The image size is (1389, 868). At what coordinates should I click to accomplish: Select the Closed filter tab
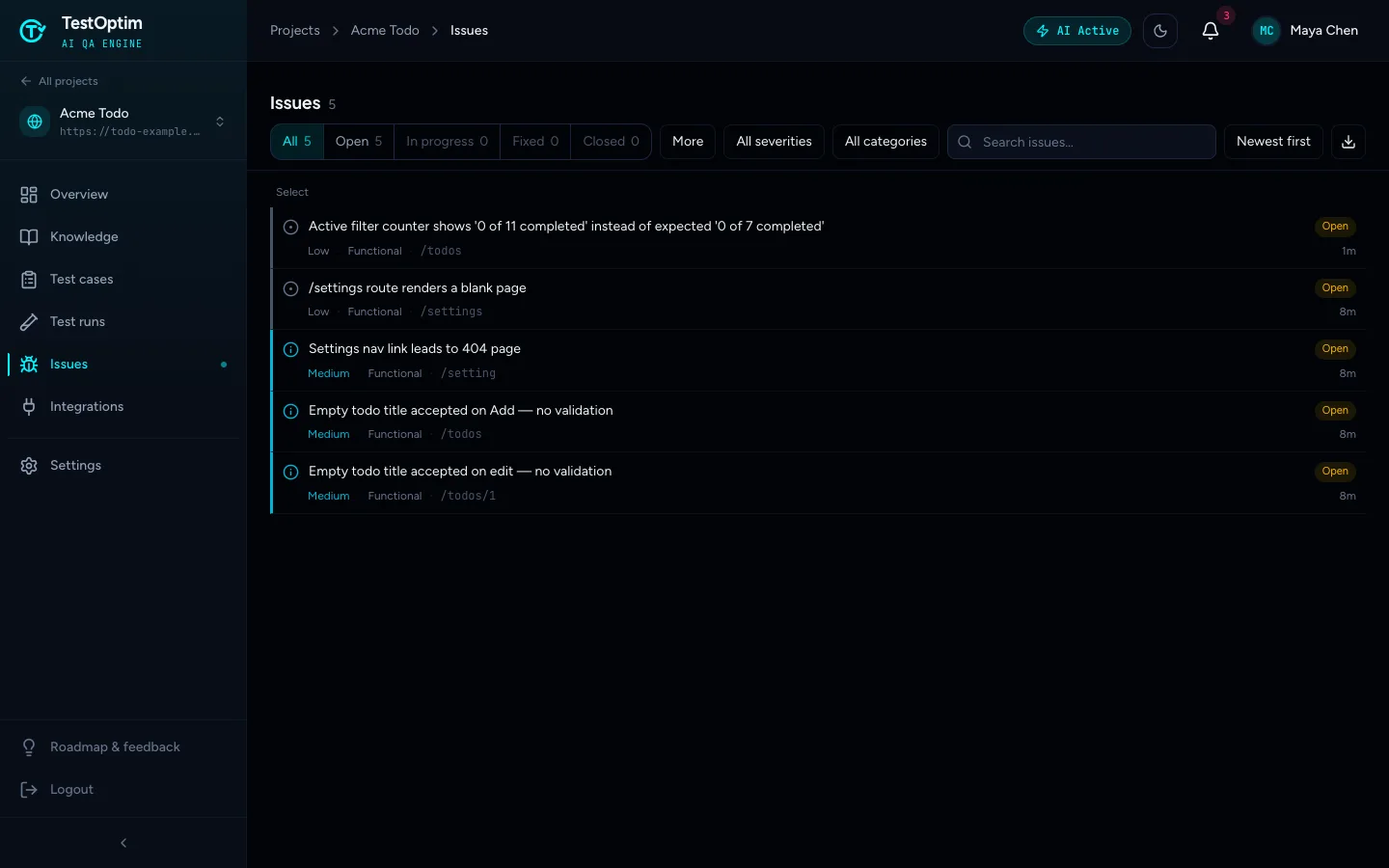611,142
